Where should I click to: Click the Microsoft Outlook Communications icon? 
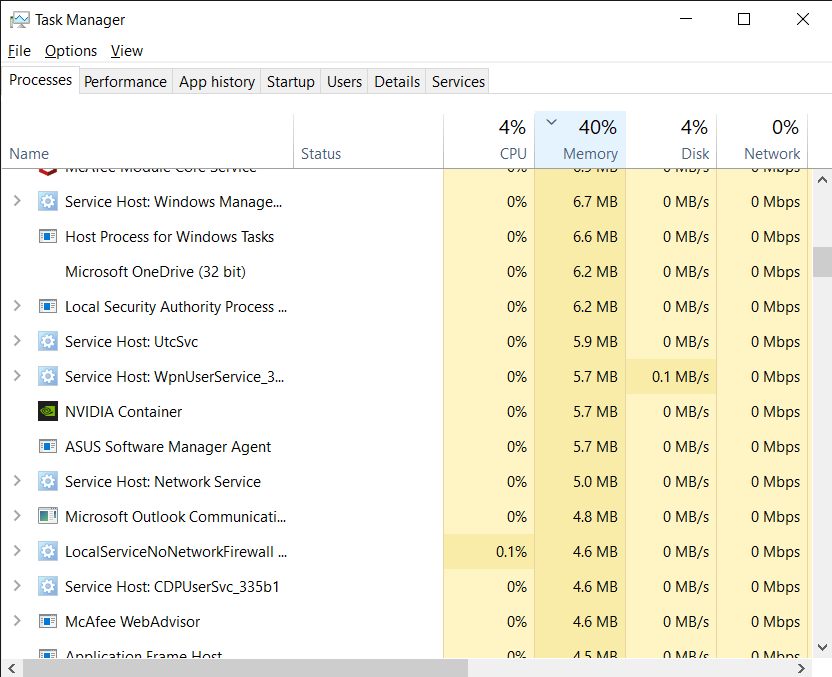pos(48,516)
